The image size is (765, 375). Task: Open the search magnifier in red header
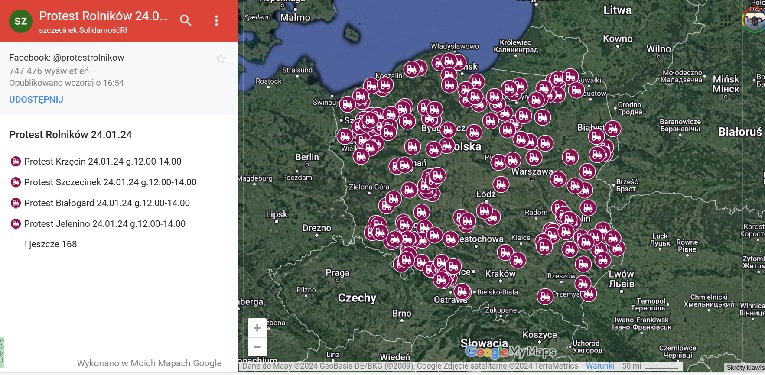click(x=185, y=20)
